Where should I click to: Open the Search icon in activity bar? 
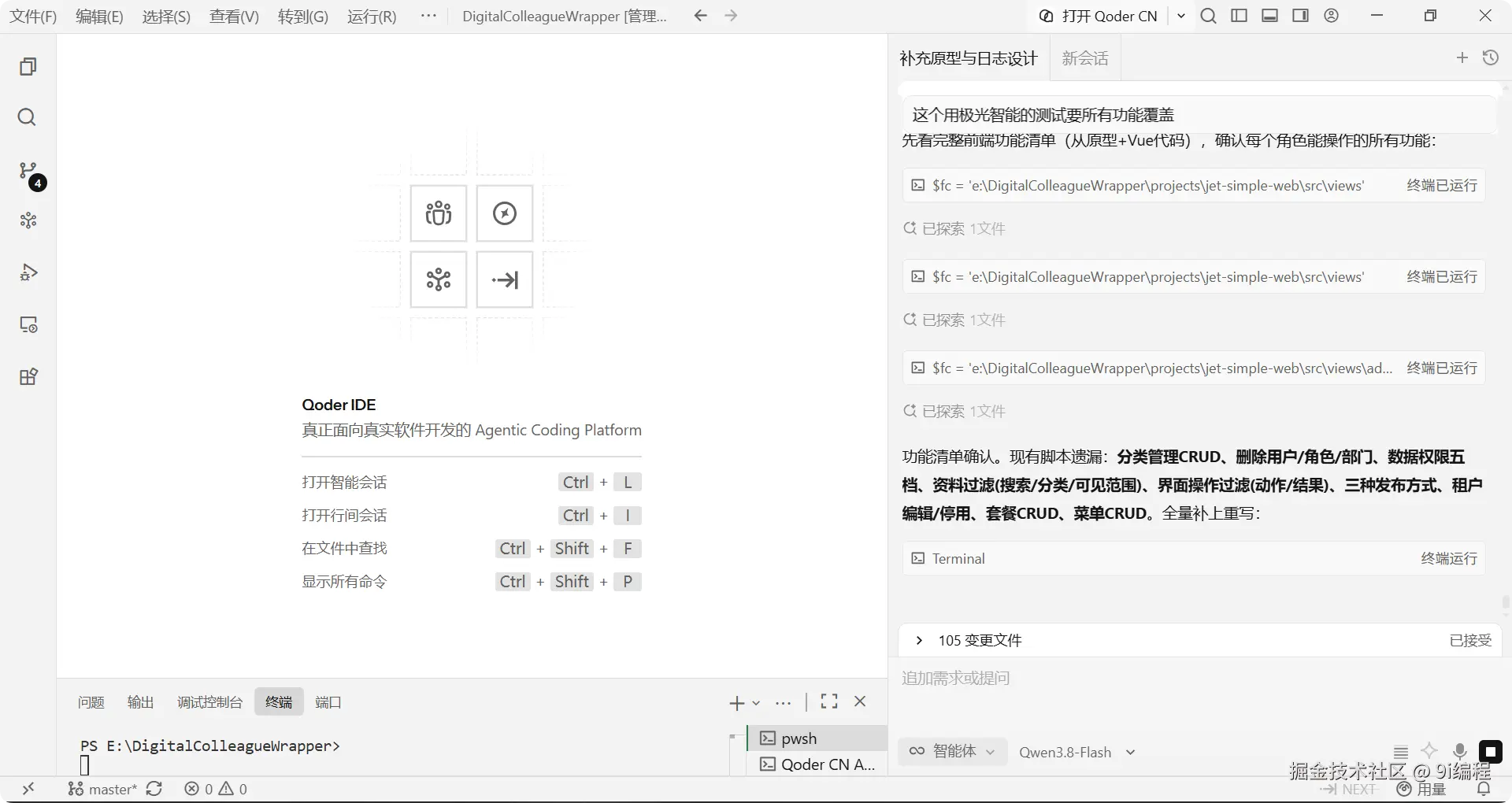pos(28,117)
